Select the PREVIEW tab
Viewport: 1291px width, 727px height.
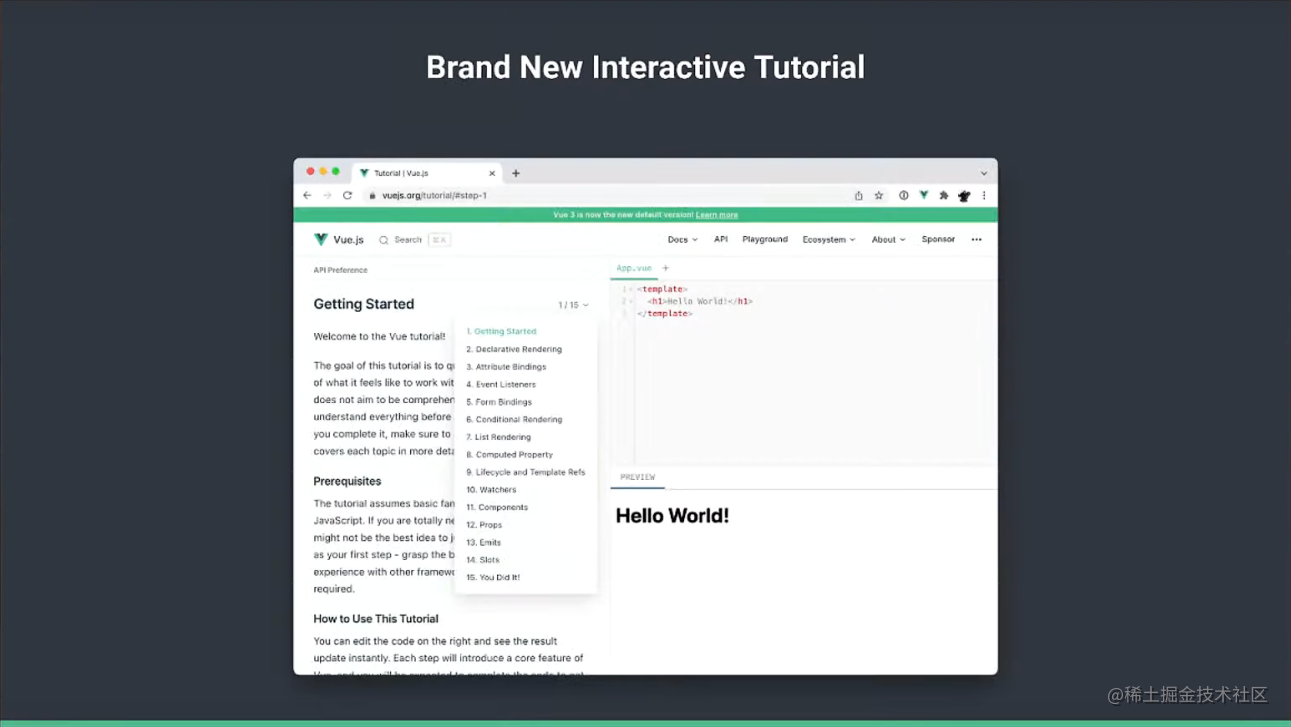[x=638, y=478]
